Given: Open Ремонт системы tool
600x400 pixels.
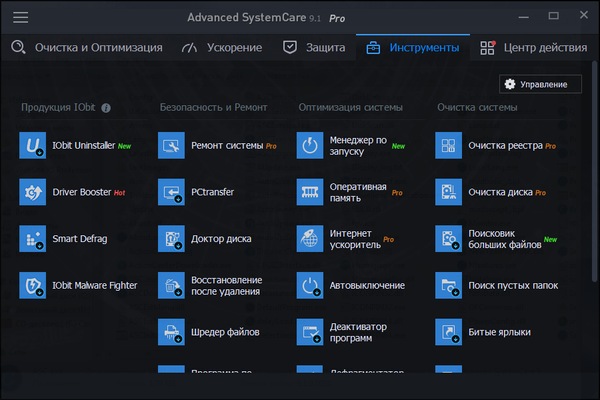Looking at the screenshot, I should point(172,146).
